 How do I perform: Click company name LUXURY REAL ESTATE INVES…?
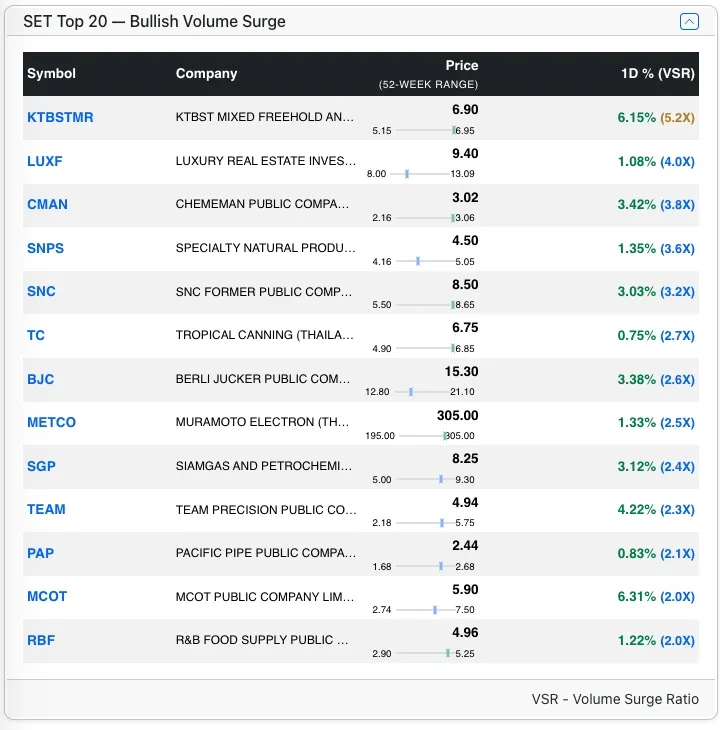point(265,161)
